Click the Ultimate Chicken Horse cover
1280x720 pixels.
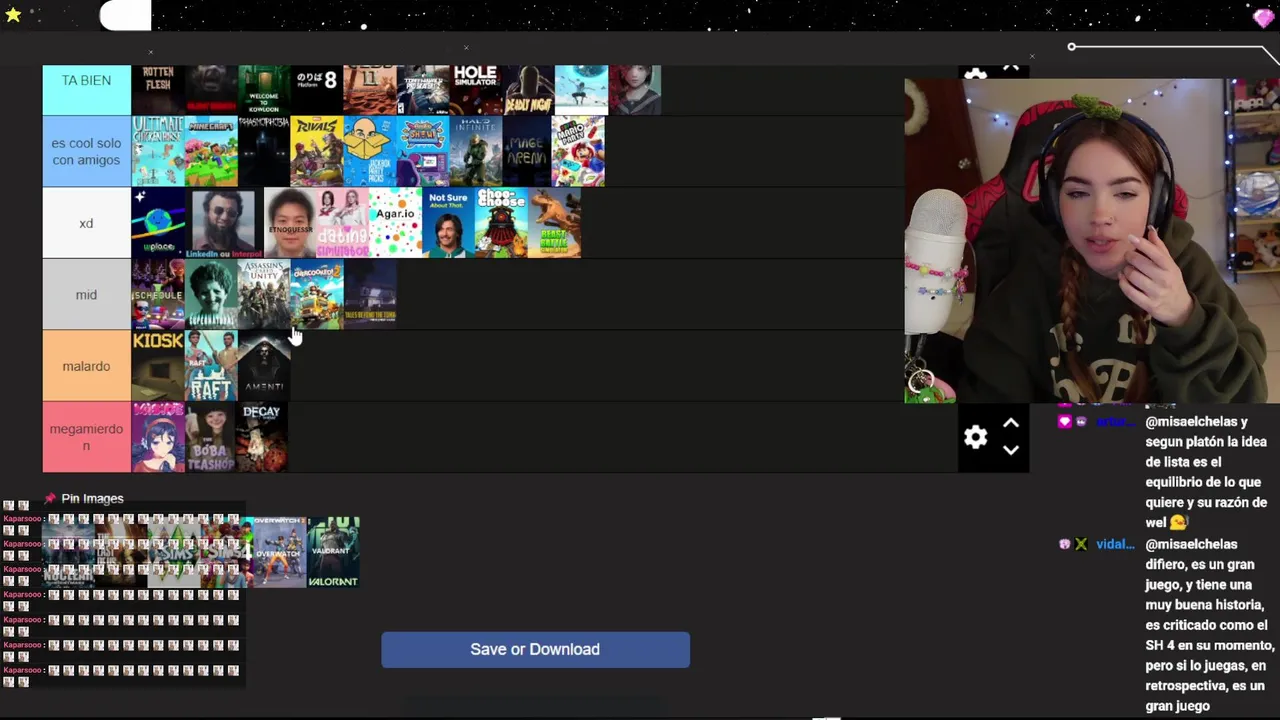pyautogui.click(x=158, y=151)
